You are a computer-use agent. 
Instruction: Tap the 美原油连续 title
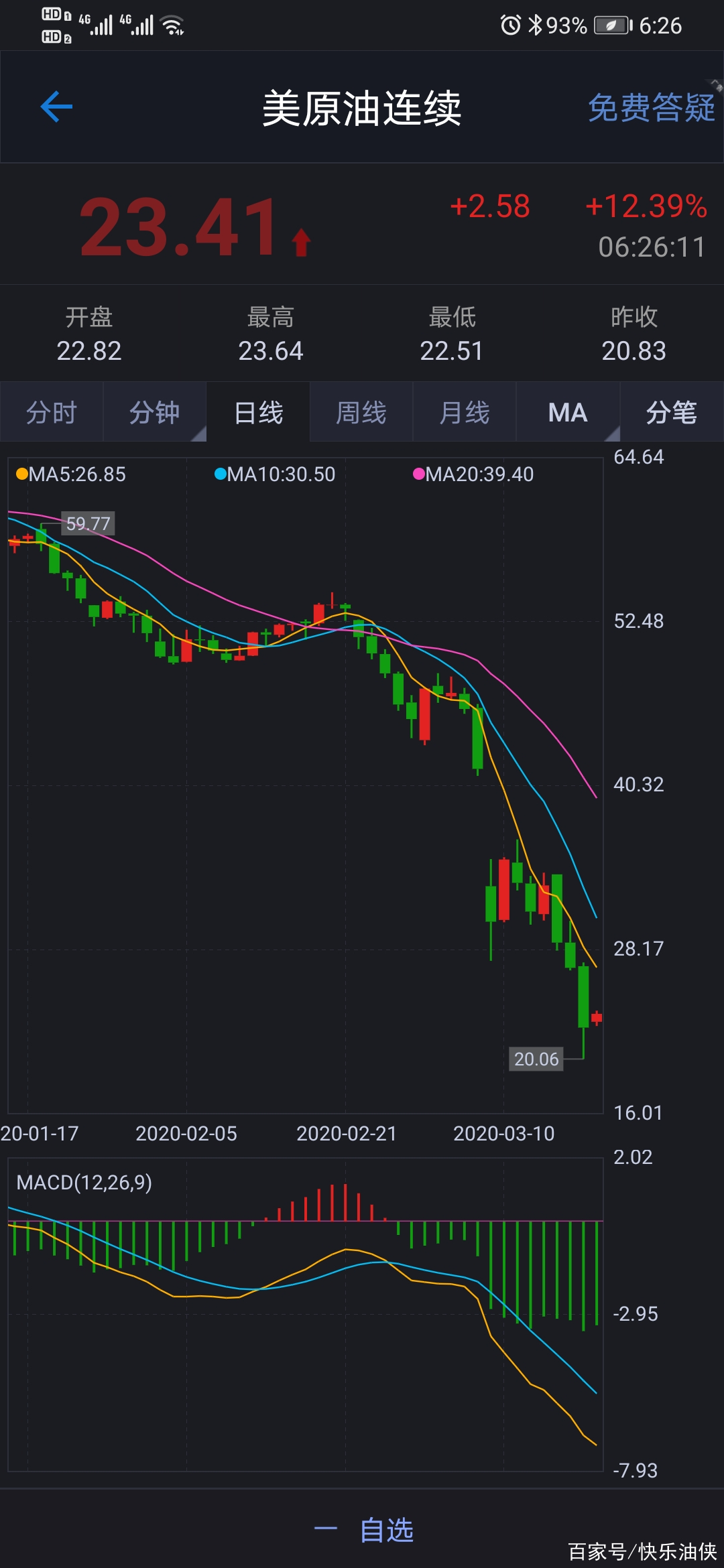(362, 108)
